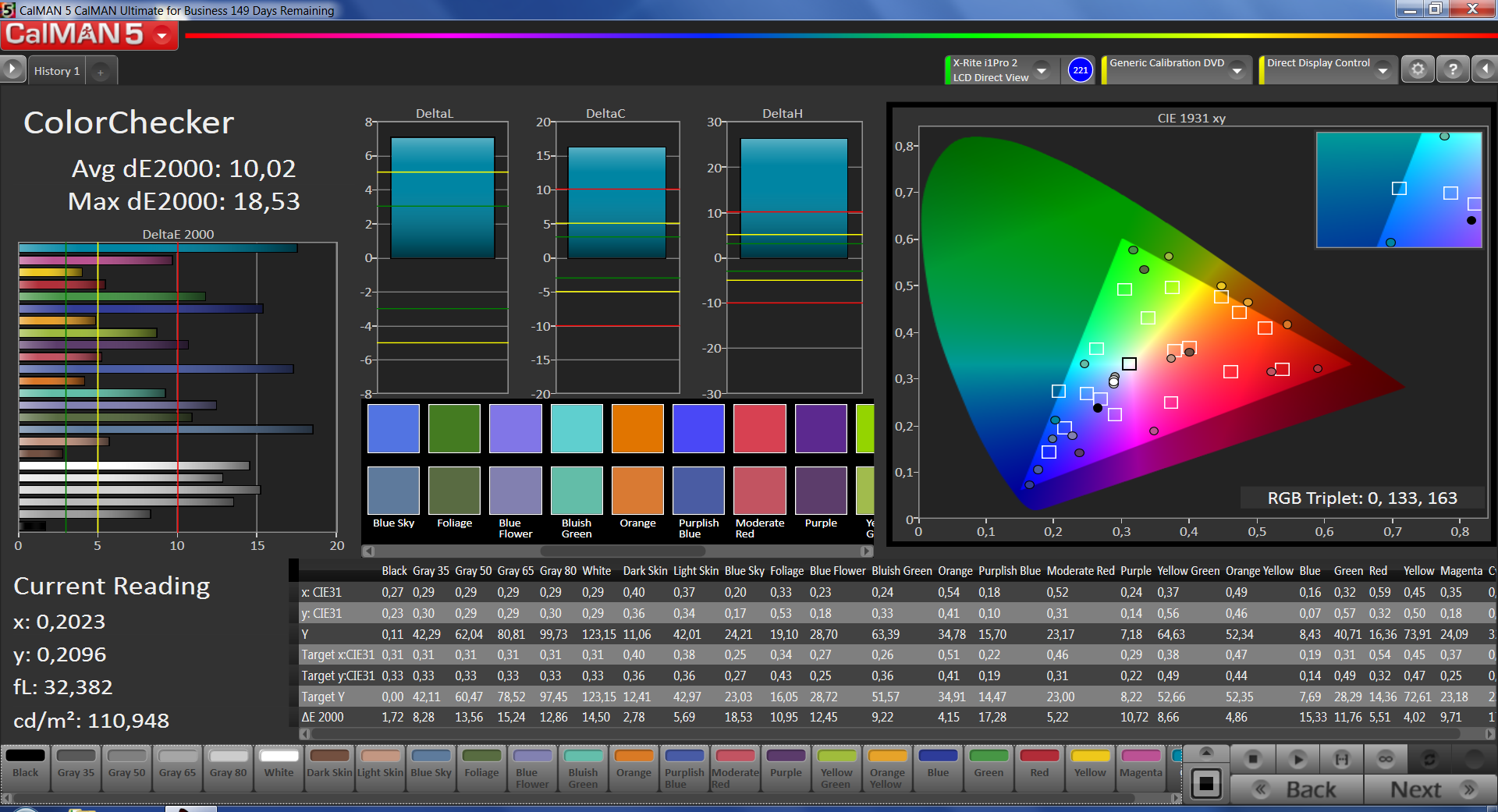
Task: Expand the Direct Display Control dropdown
Action: [x=1383, y=70]
